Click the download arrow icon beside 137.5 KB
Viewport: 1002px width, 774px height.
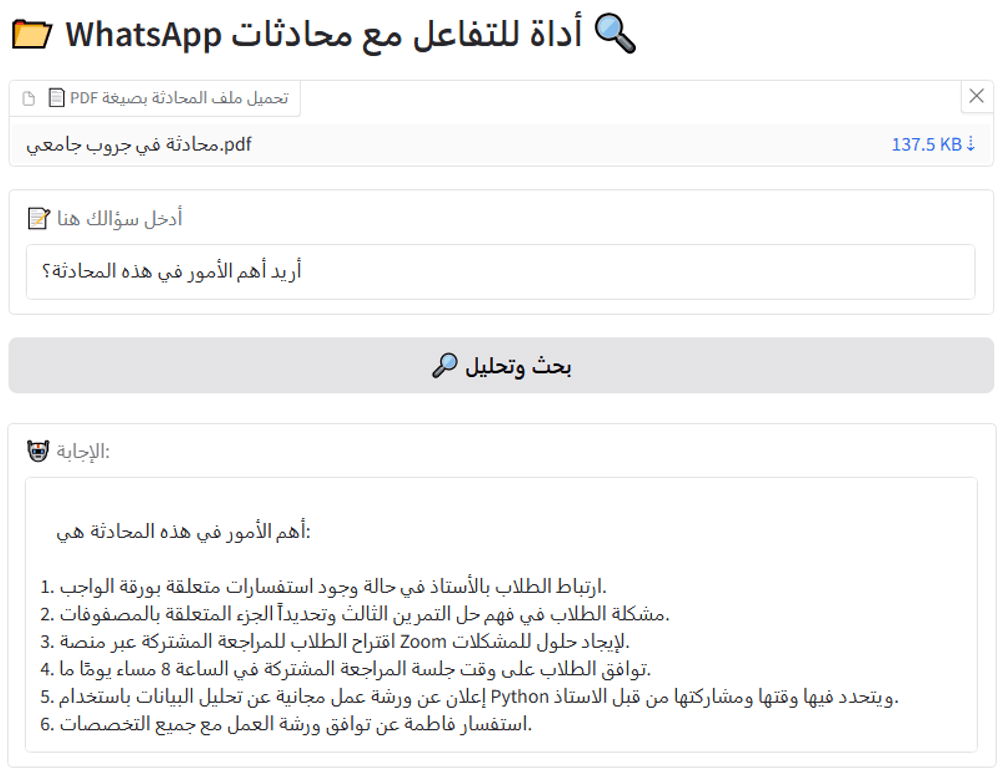pyautogui.click(x=970, y=145)
